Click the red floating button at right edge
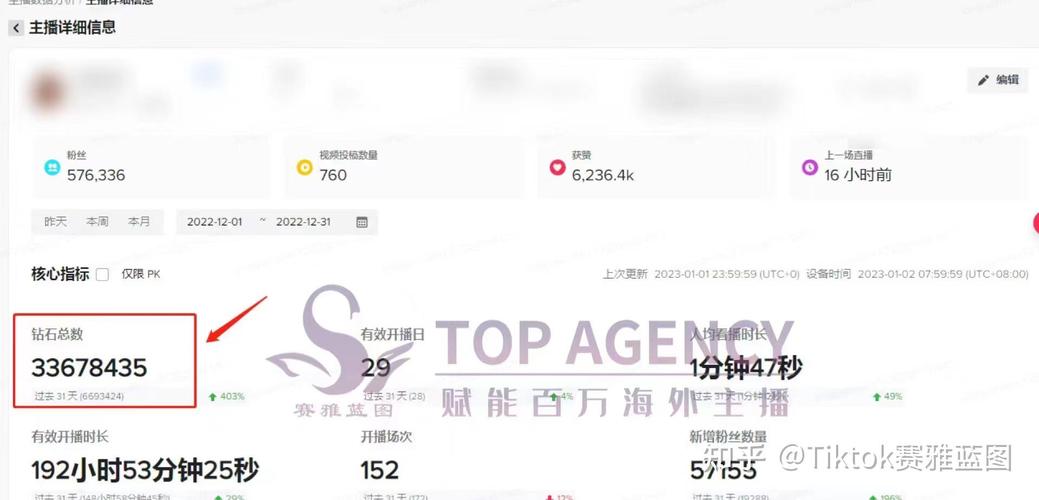Viewport: 1039px width, 500px height. [x=1035, y=223]
